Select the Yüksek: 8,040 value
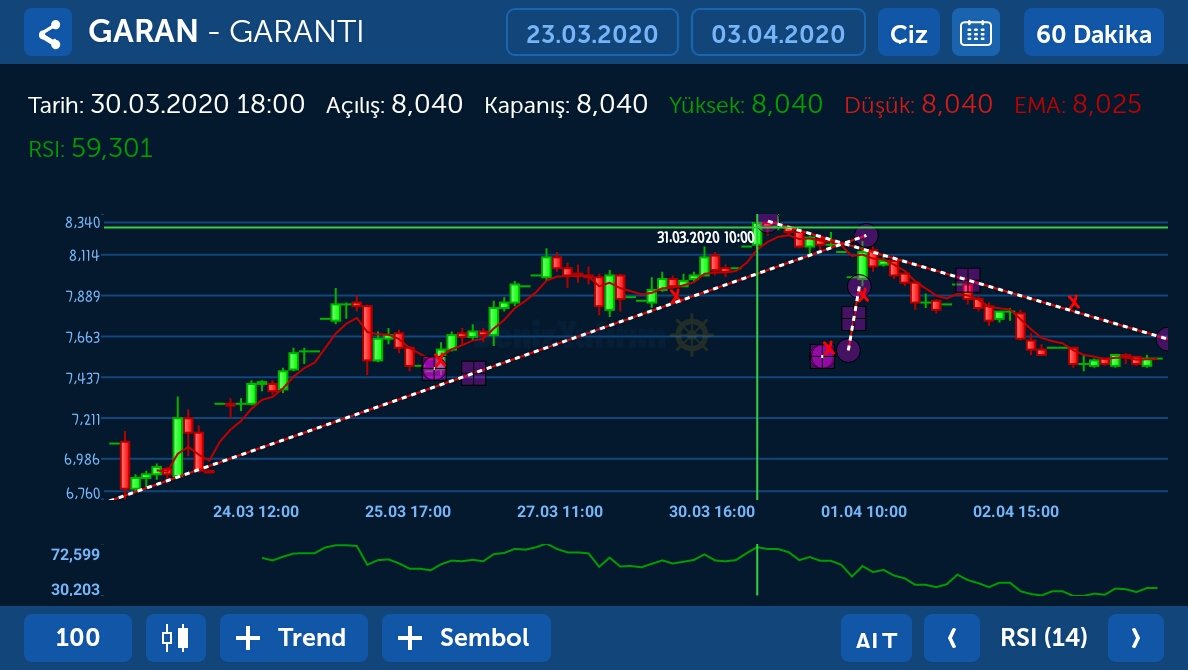Viewport: 1188px width, 670px height. [x=746, y=105]
